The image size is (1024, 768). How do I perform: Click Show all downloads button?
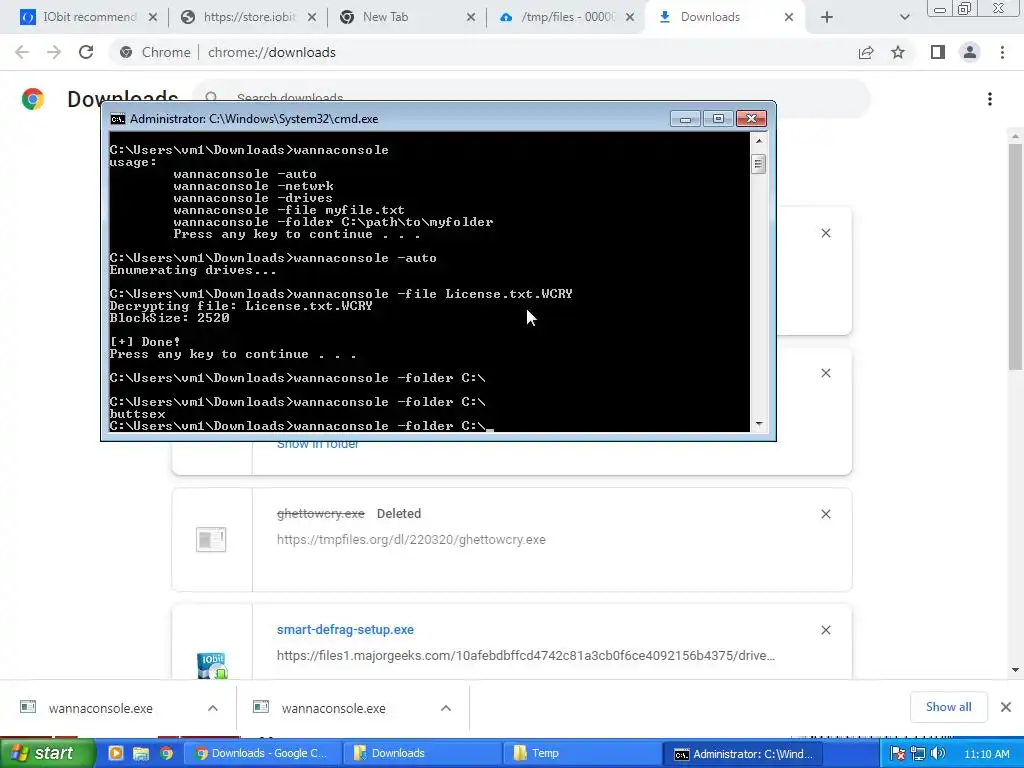click(948, 707)
